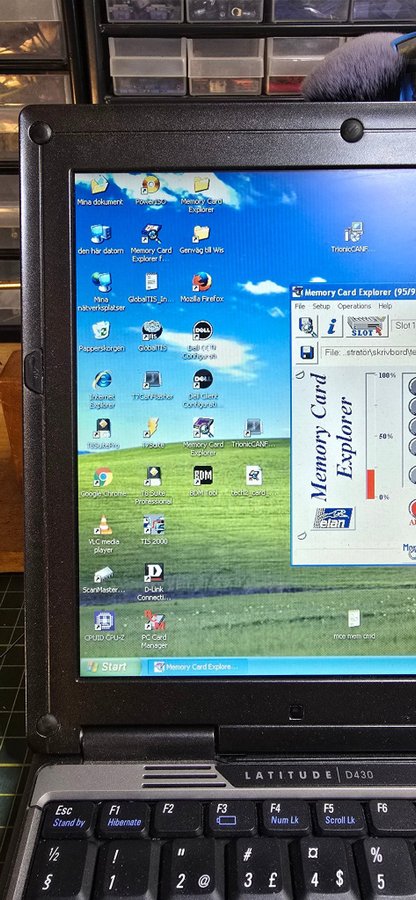The height and width of the screenshot is (900, 416).
Task: Open the Windows Start menu
Action: click(x=111, y=667)
